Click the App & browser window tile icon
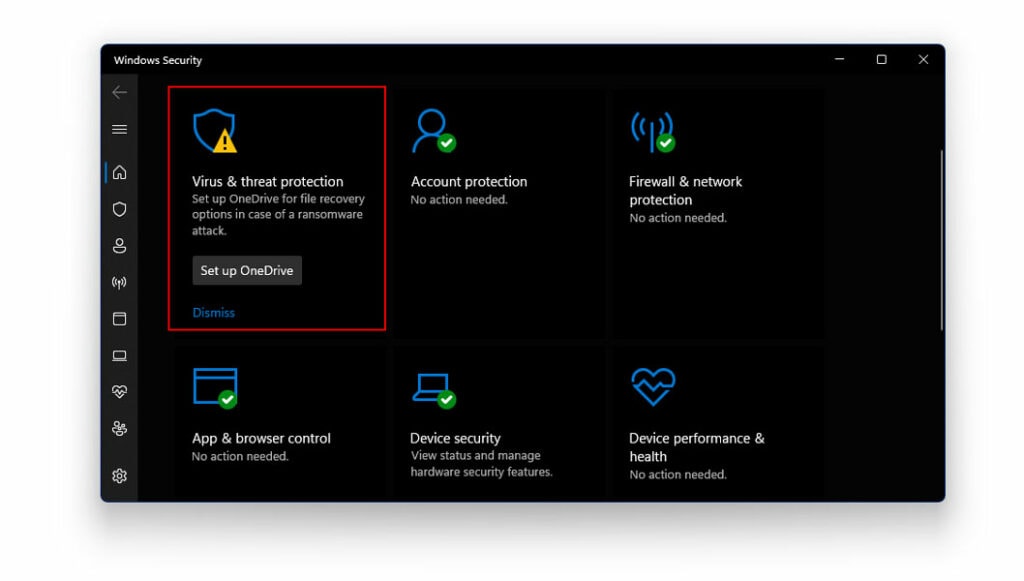The height and width of the screenshot is (581, 1024). (x=215, y=388)
